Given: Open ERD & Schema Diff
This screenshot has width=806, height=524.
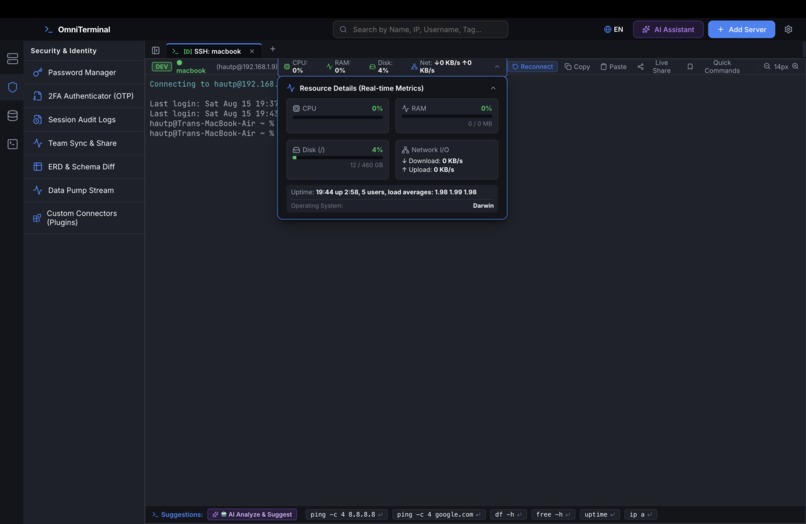Looking at the screenshot, I should (x=84, y=167).
